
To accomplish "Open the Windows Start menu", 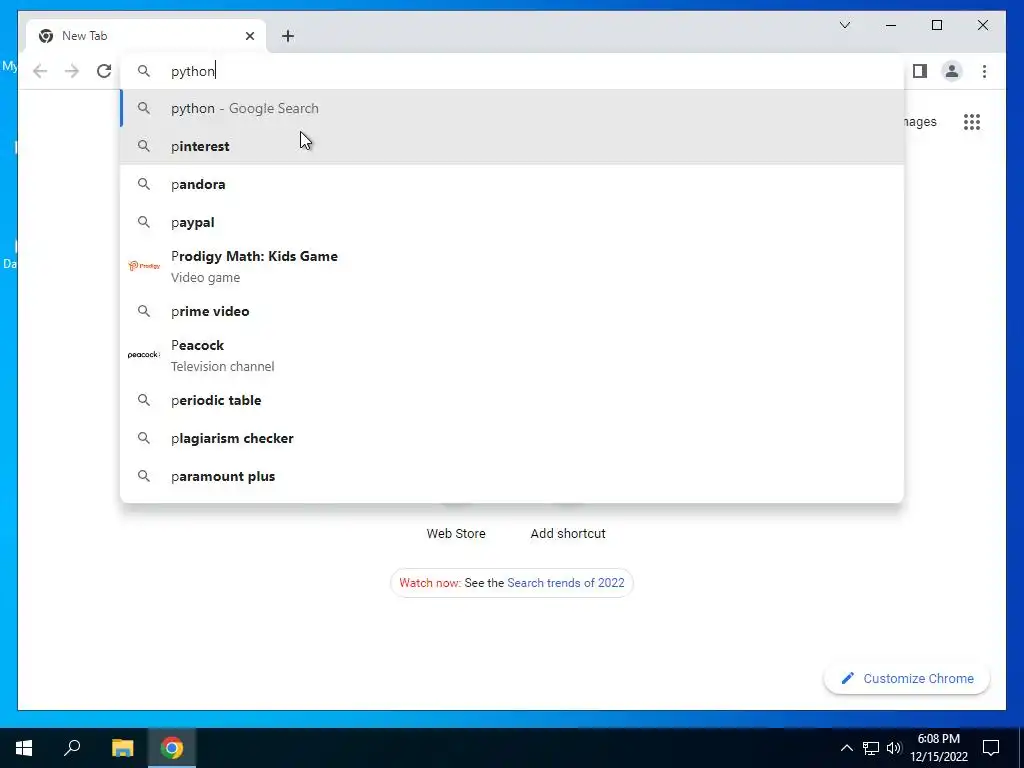I will coord(24,748).
